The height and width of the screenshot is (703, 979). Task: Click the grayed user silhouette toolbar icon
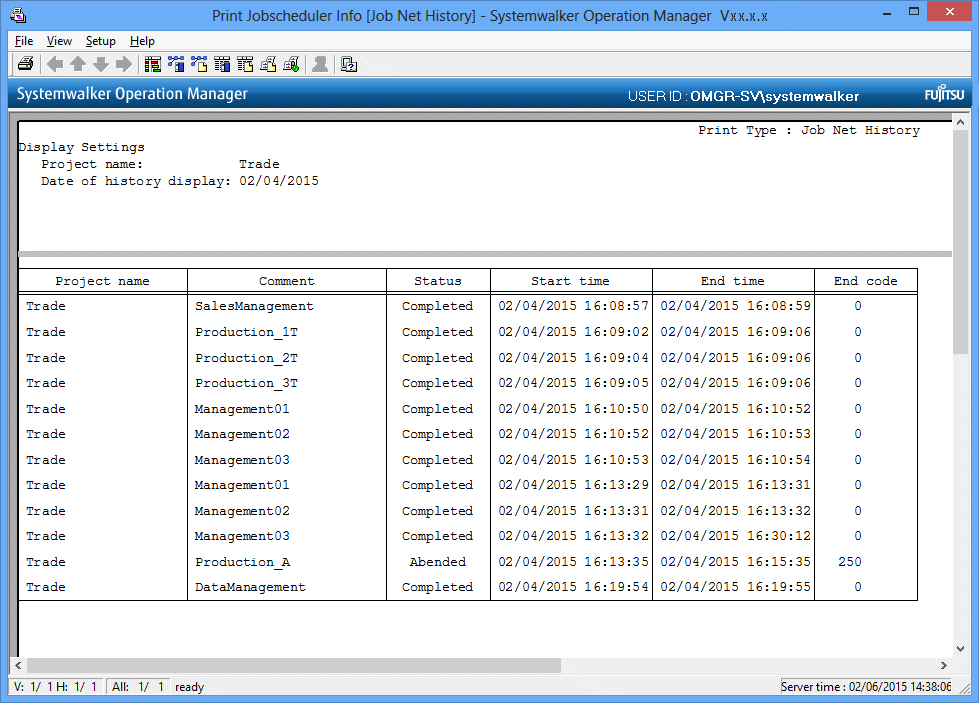coord(320,65)
